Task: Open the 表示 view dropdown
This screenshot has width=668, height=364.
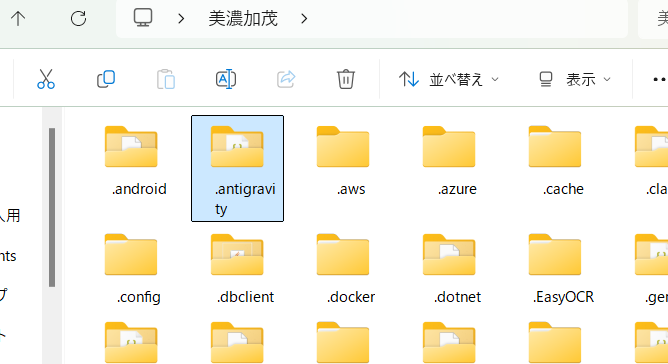Action: coord(575,79)
